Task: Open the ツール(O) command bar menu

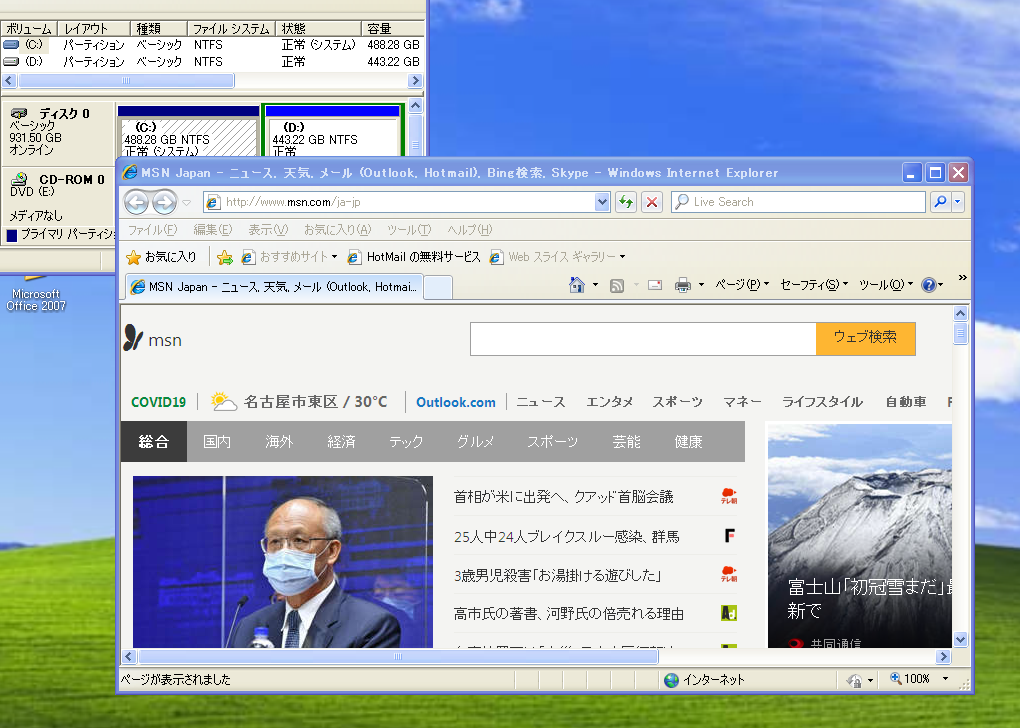Action: pos(886,284)
